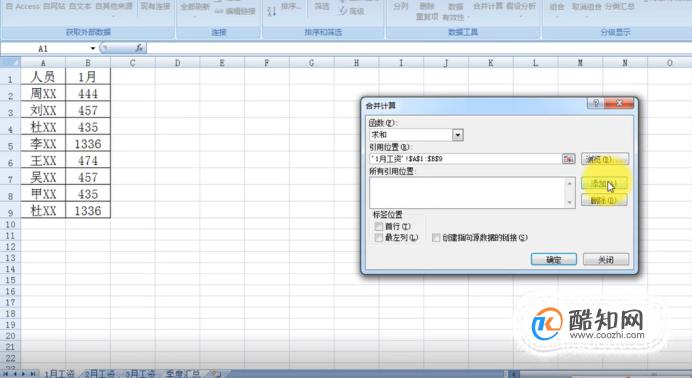Click the reference list scroll up arrow
Viewport: 692px width, 378px height.
(570, 183)
